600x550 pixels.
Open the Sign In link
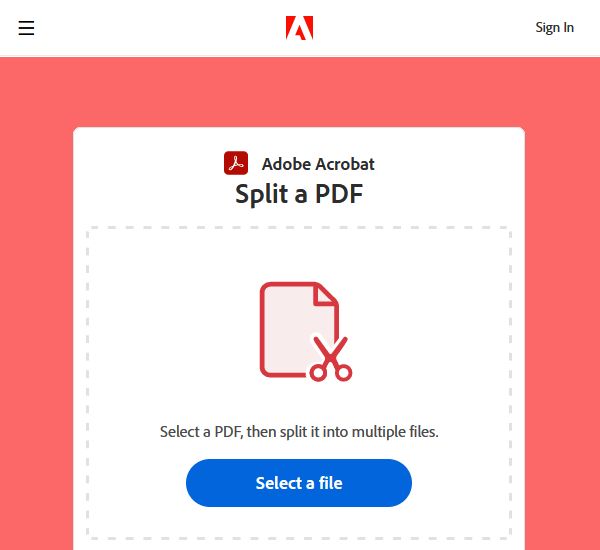554,28
